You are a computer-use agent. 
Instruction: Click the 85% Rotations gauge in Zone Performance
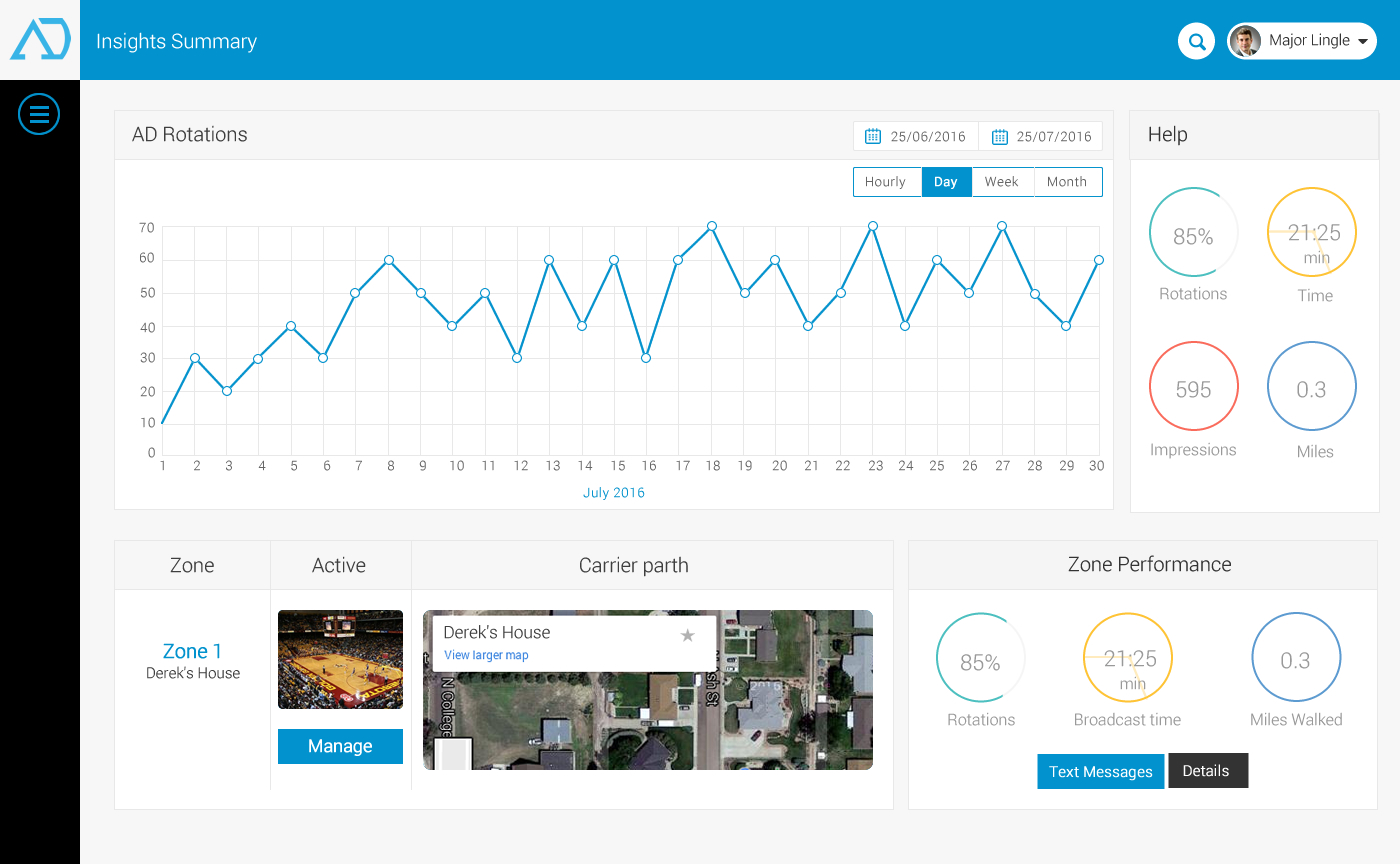pos(980,658)
